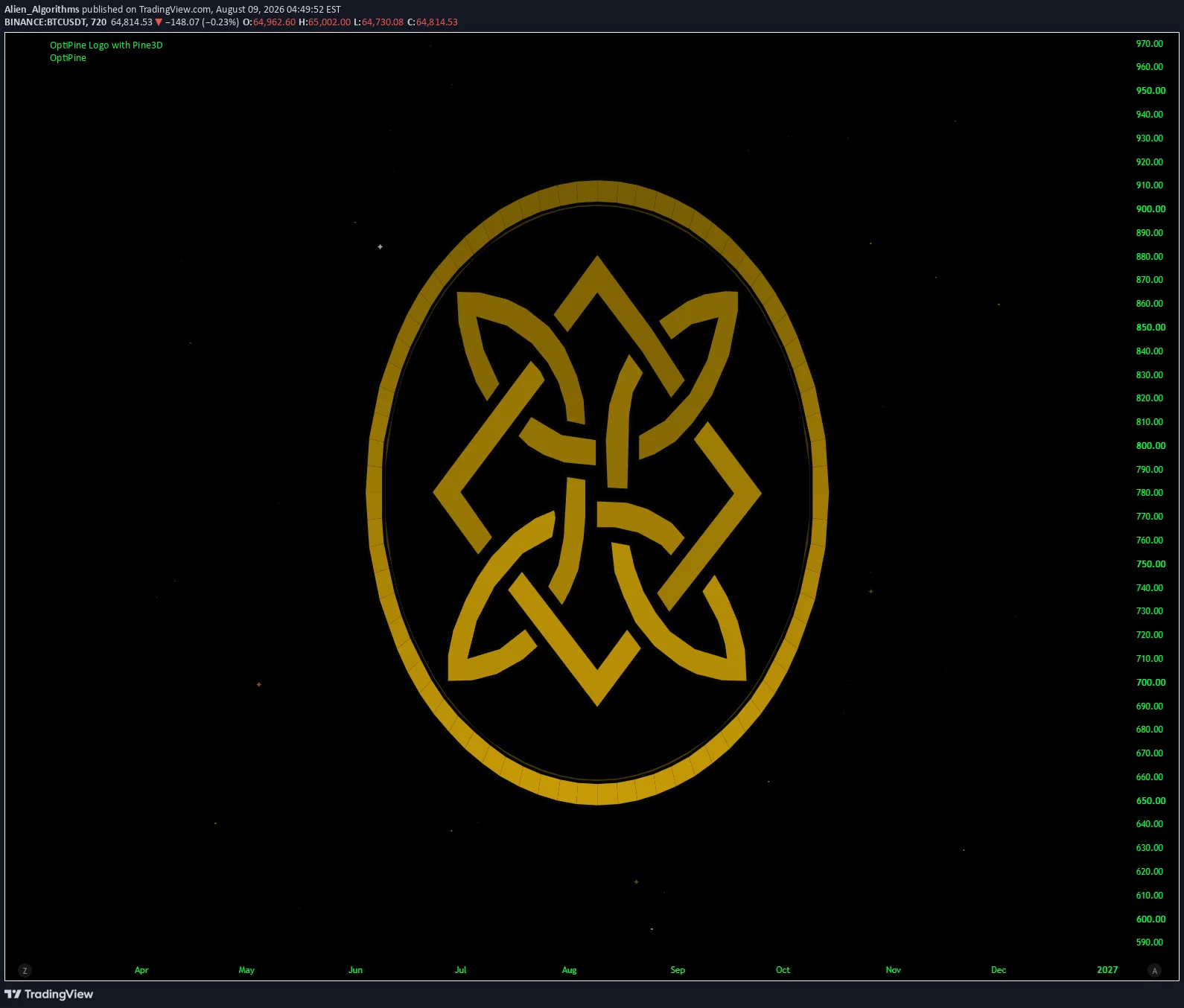Click the TradingView logo
1184x1008 pixels.
(x=49, y=994)
